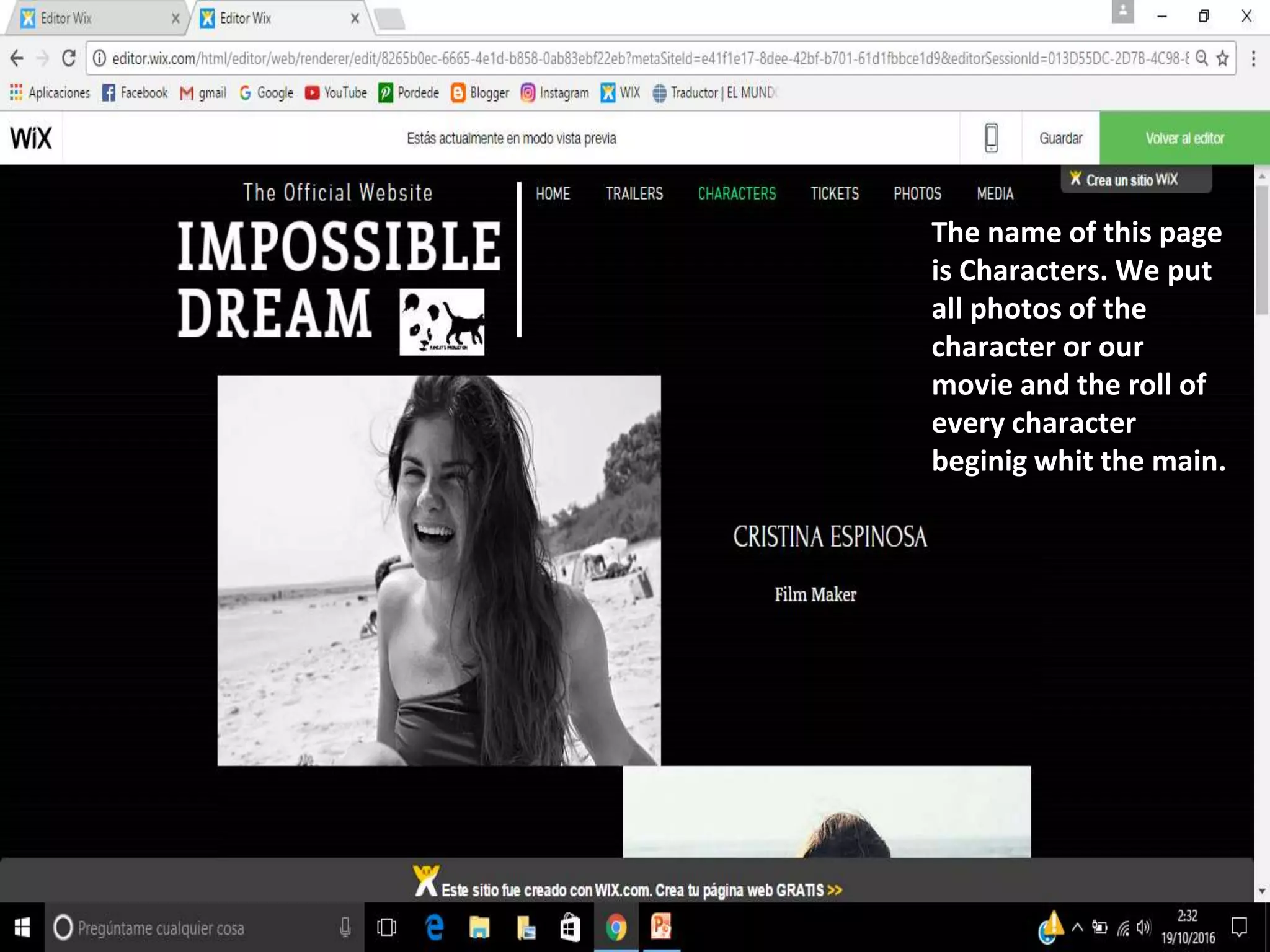Click Volver al editor button
This screenshot has width=1270, height=952.
tap(1184, 138)
